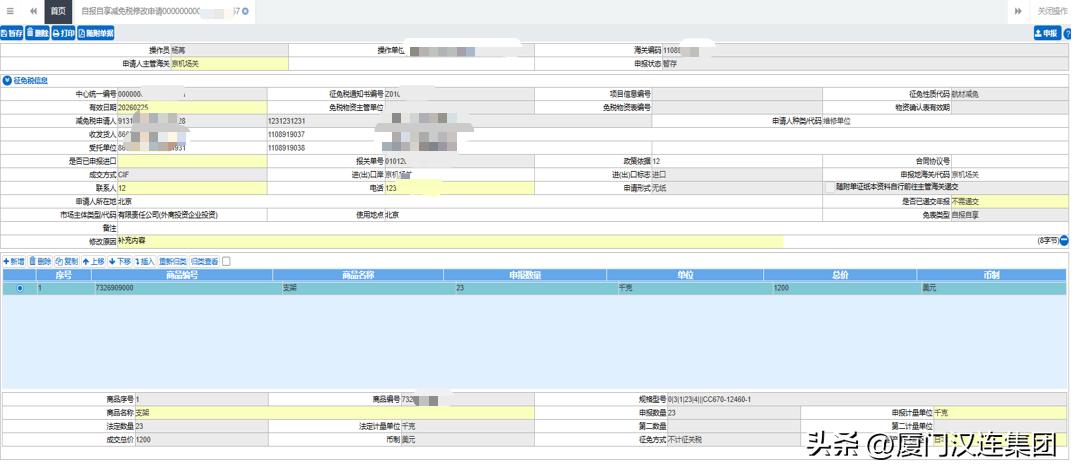Open the 申报计量单位 field
The height and width of the screenshot is (472, 1072).
[1000, 412]
